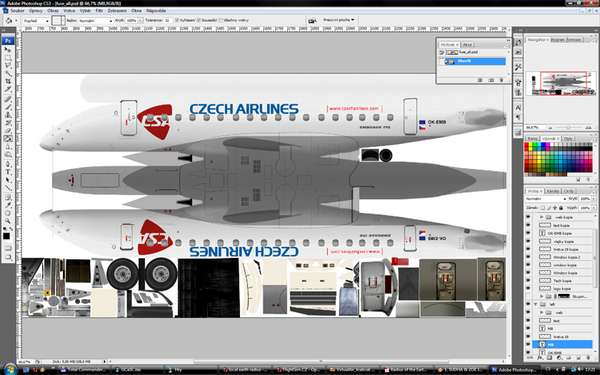The width and height of the screenshot is (600, 375).
Task: Select the Eraser tool
Action: point(8,131)
